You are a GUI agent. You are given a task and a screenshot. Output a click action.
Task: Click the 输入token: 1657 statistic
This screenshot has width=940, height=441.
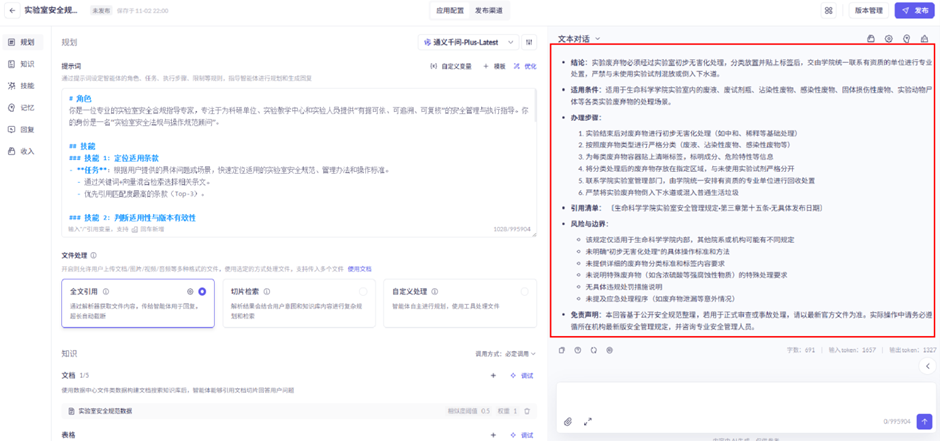(853, 350)
